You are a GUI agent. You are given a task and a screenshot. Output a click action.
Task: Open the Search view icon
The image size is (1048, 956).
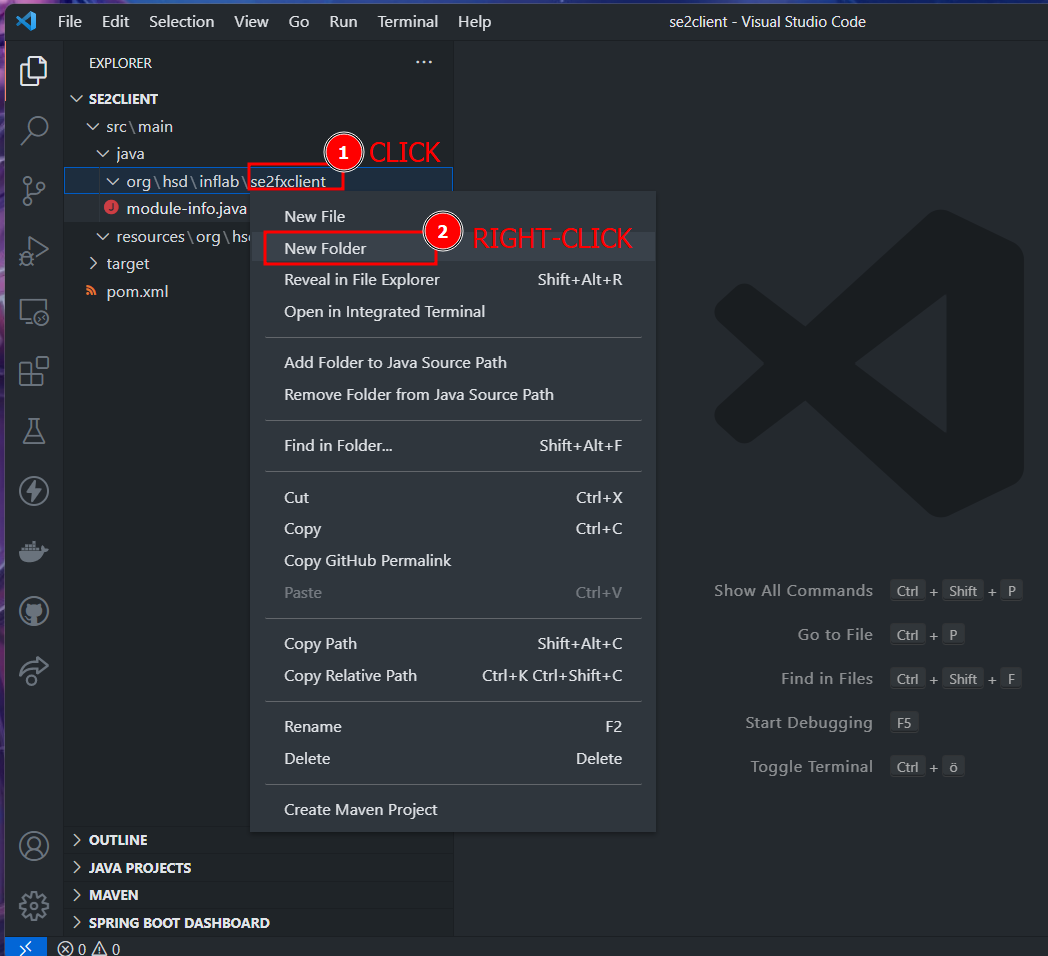33,130
